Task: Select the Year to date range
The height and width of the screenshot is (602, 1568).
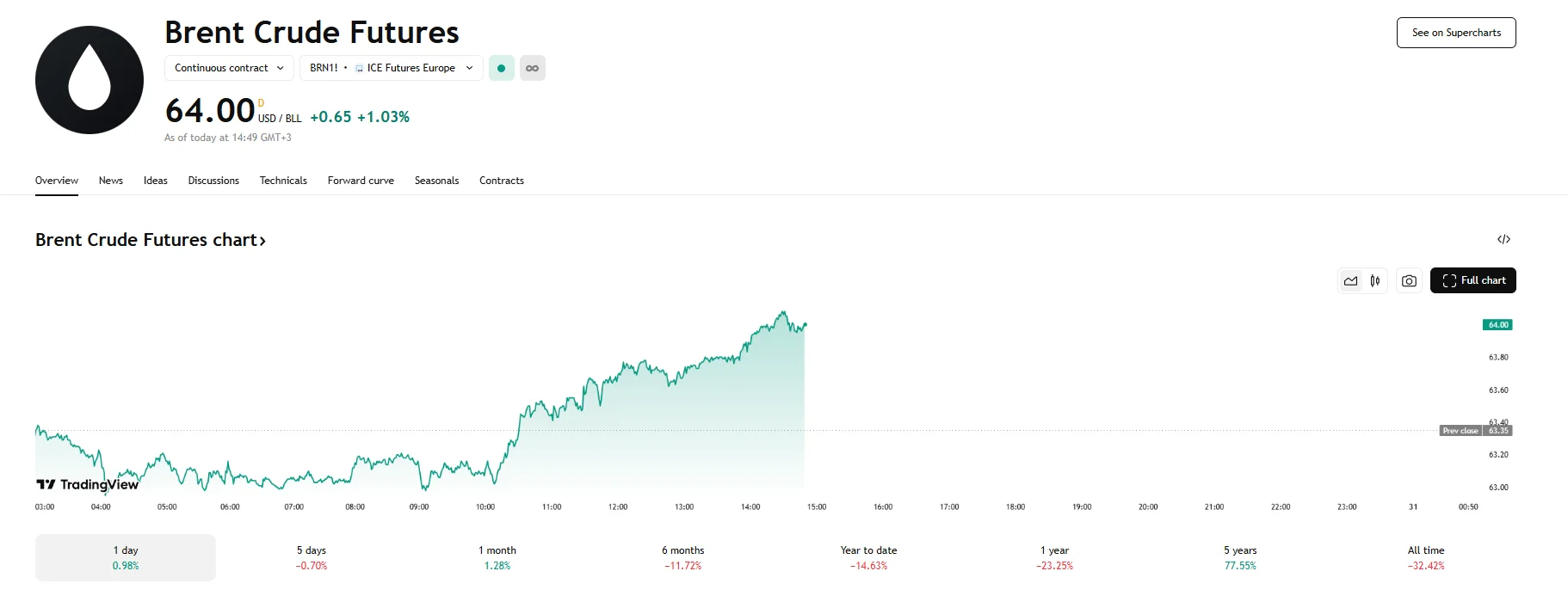Action: pos(869,557)
